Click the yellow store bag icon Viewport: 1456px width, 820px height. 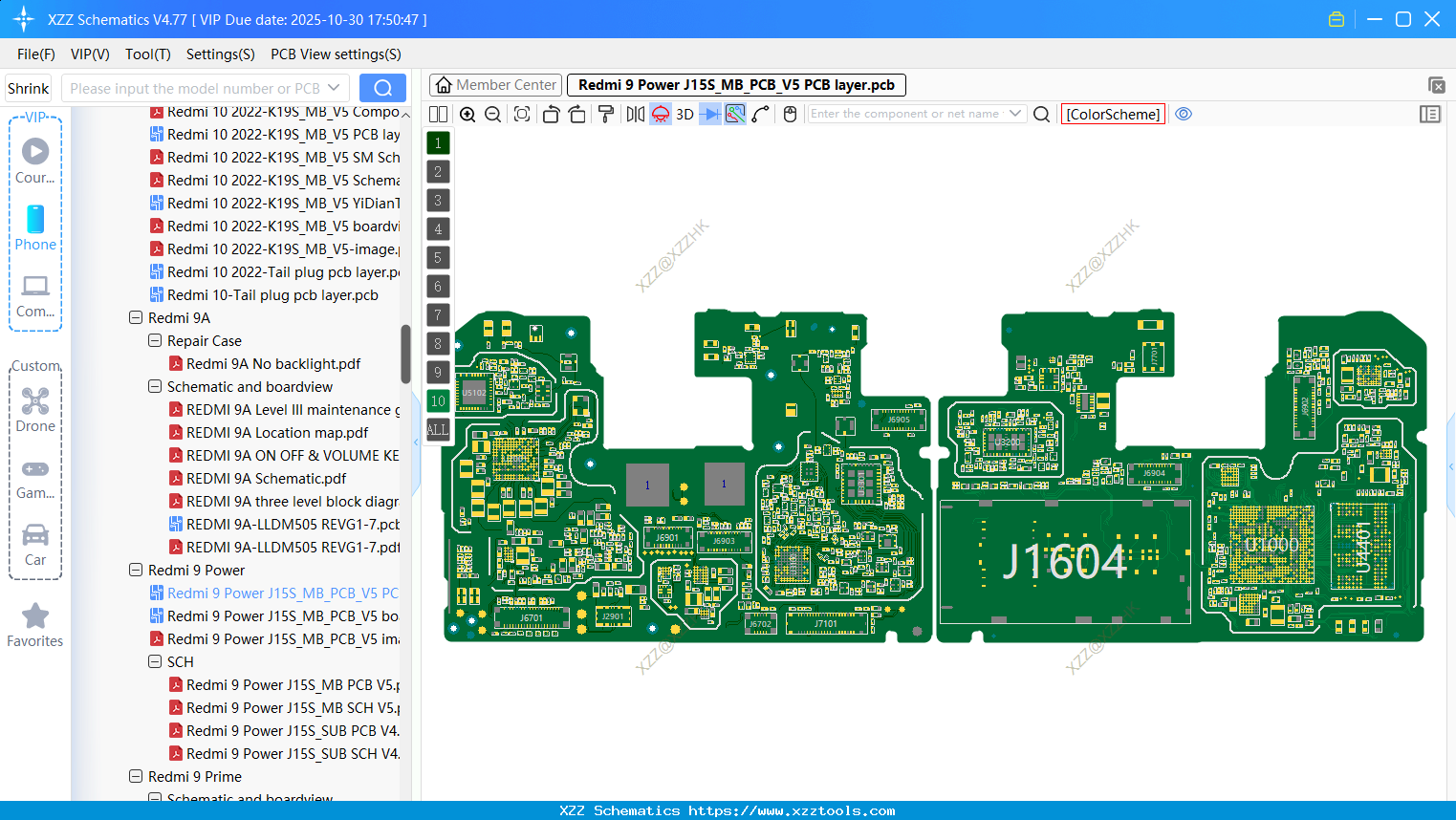click(1336, 19)
